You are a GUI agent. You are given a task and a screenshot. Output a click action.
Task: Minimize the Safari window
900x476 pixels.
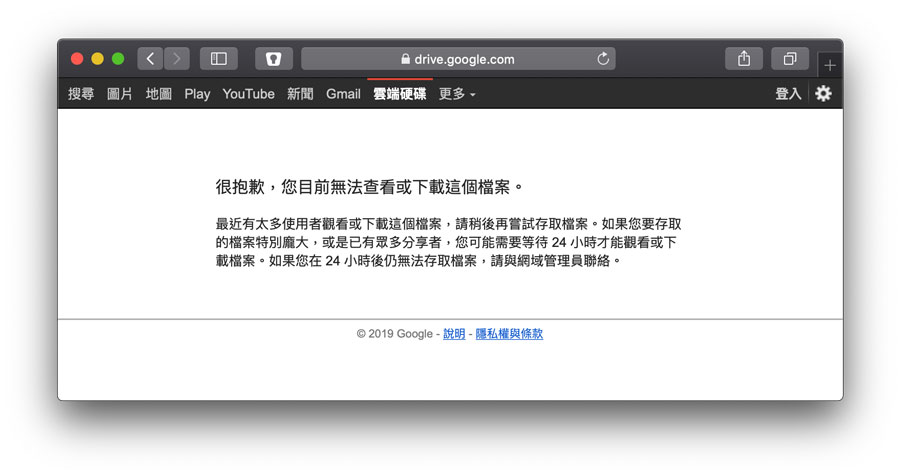pos(98,59)
